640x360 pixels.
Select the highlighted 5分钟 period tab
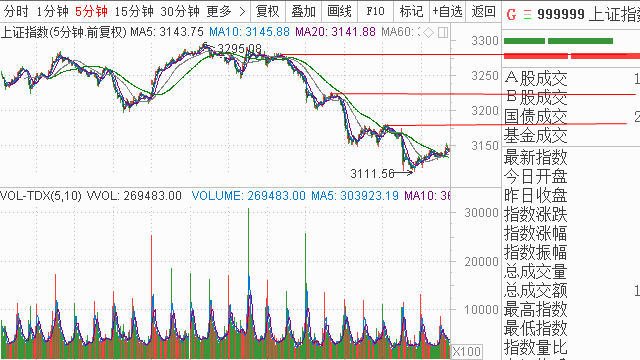coord(91,11)
